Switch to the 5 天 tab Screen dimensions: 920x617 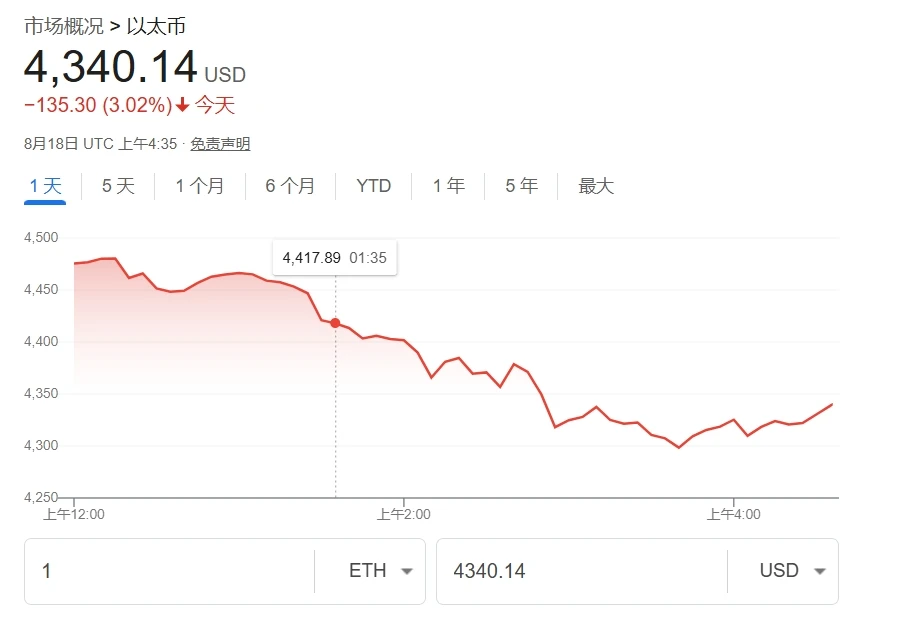pos(118,186)
